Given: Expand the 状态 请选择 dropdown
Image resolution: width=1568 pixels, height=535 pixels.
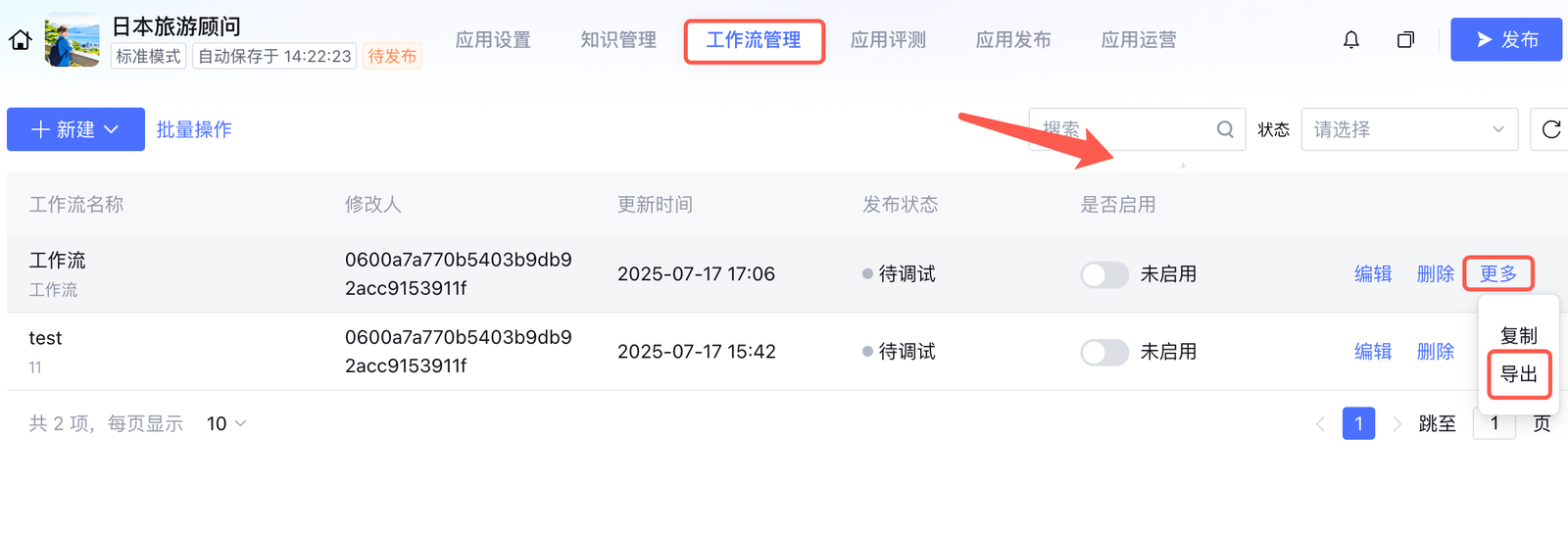Looking at the screenshot, I should [1408, 129].
